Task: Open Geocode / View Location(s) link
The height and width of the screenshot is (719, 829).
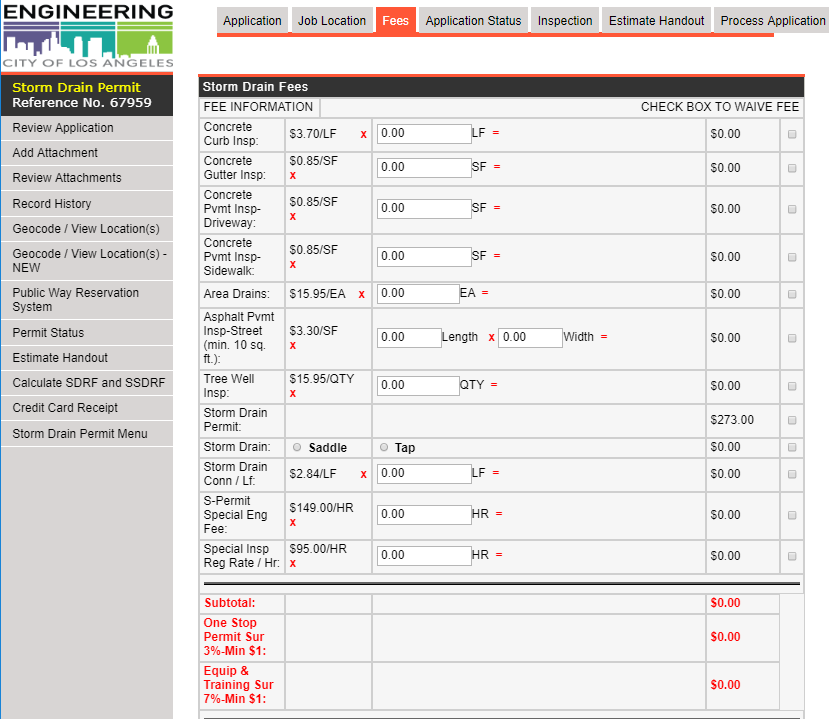Action: [87, 229]
